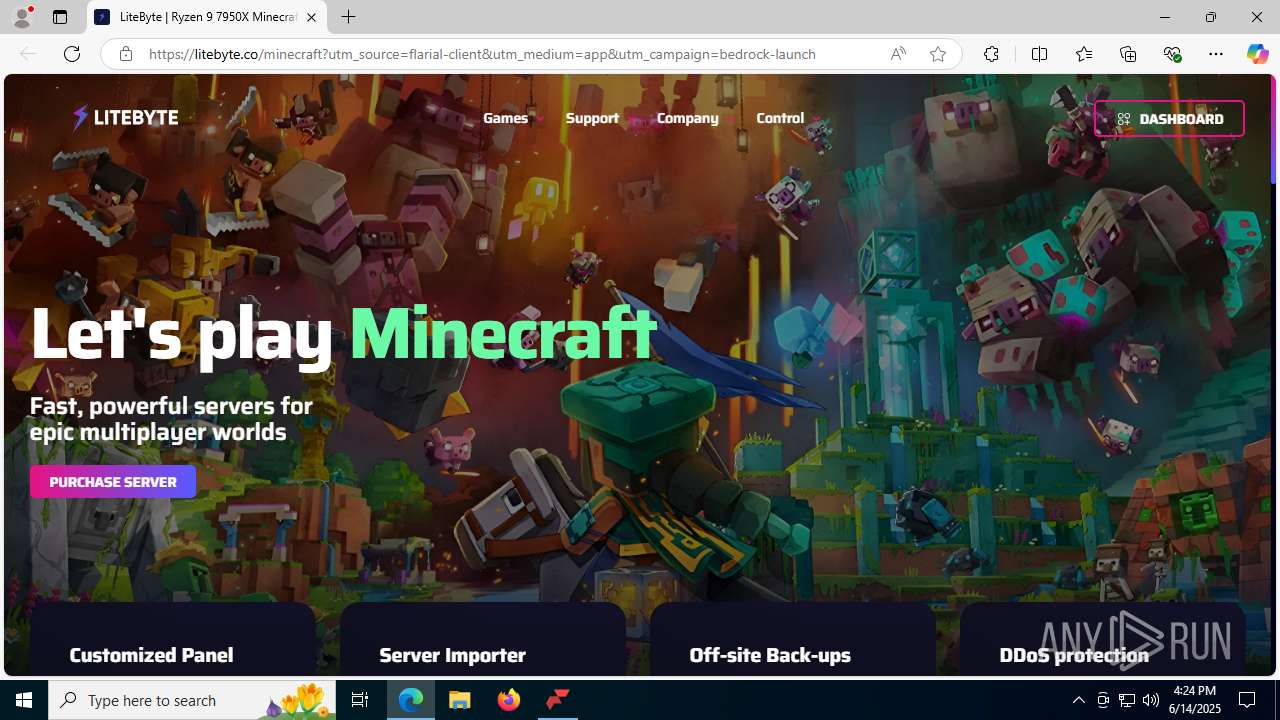Screen dimensions: 1280x720
Task: Open File Explorer from taskbar
Action: tap(460, 700)
